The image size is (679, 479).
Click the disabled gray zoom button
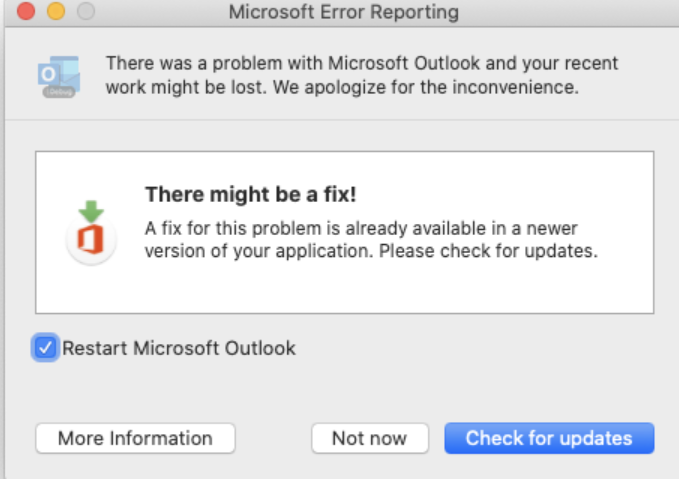[x=85, y=13]
